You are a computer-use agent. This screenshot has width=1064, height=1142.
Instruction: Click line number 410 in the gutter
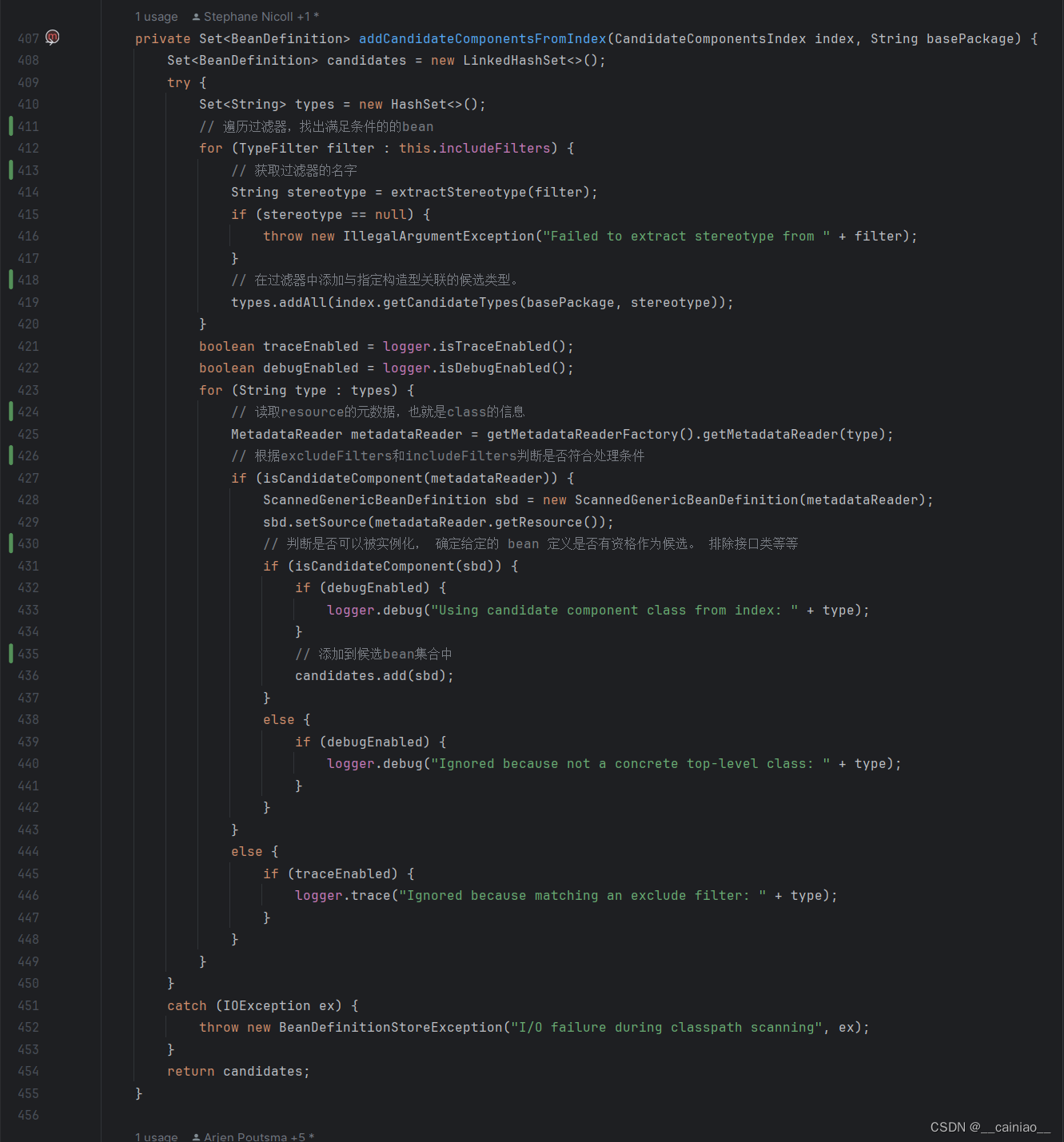[x=28, y=105]
